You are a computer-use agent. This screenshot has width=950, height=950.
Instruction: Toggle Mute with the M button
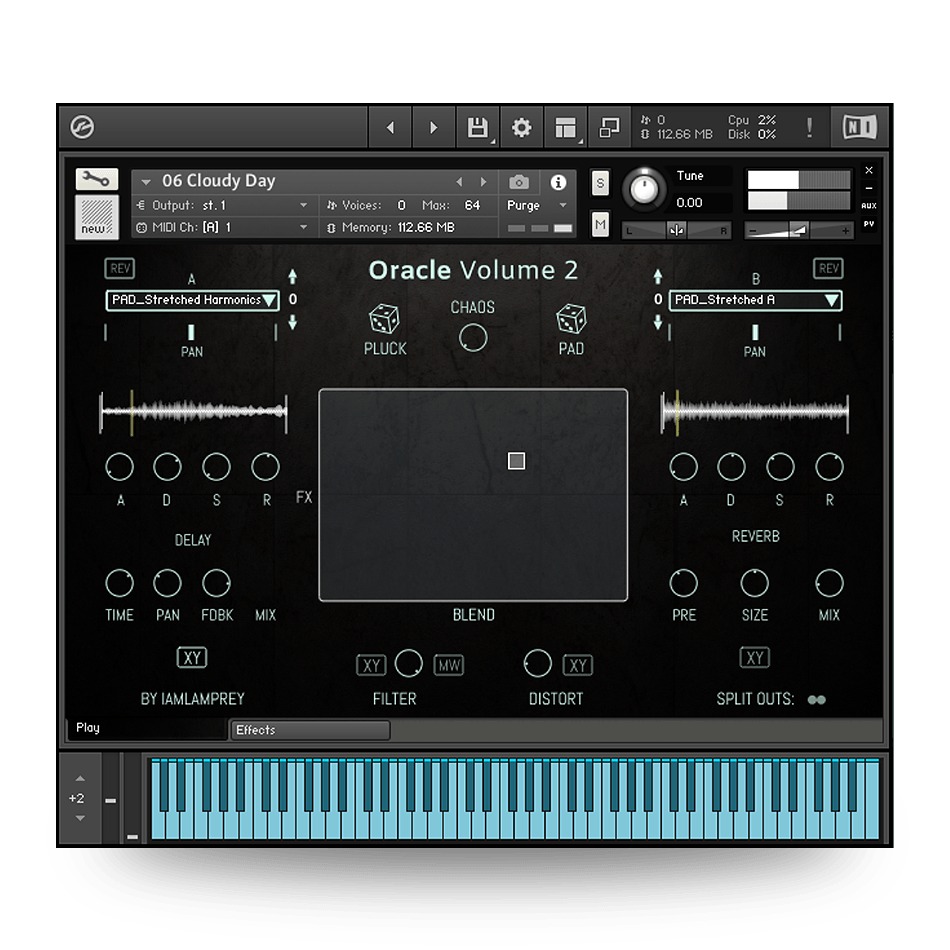click(600, 226)
